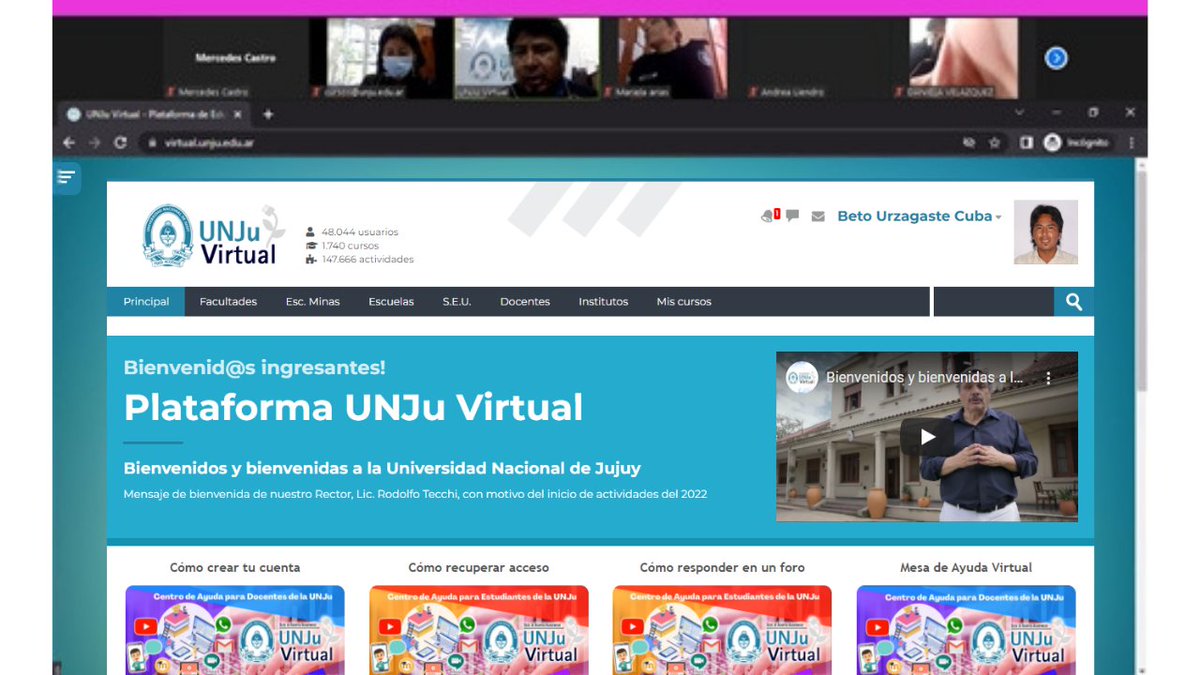
Task: Click the tab search chevron in the title bar
Action: tap(1019, 112)
